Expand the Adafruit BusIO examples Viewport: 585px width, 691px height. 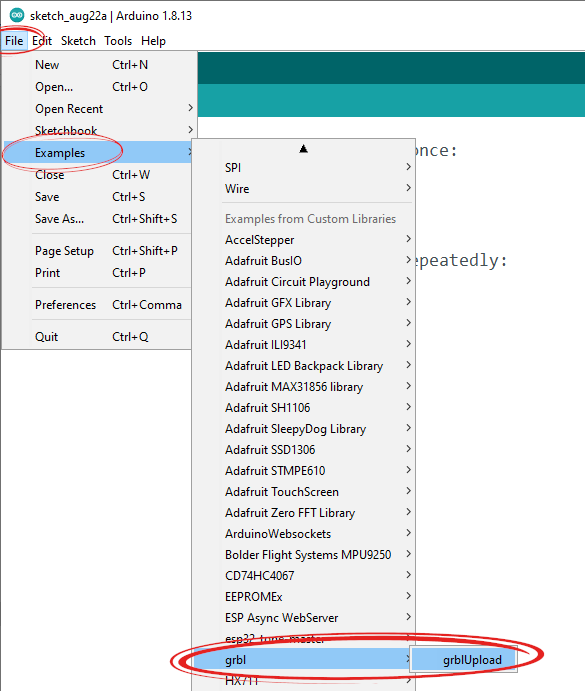click(x=303, y=261)
